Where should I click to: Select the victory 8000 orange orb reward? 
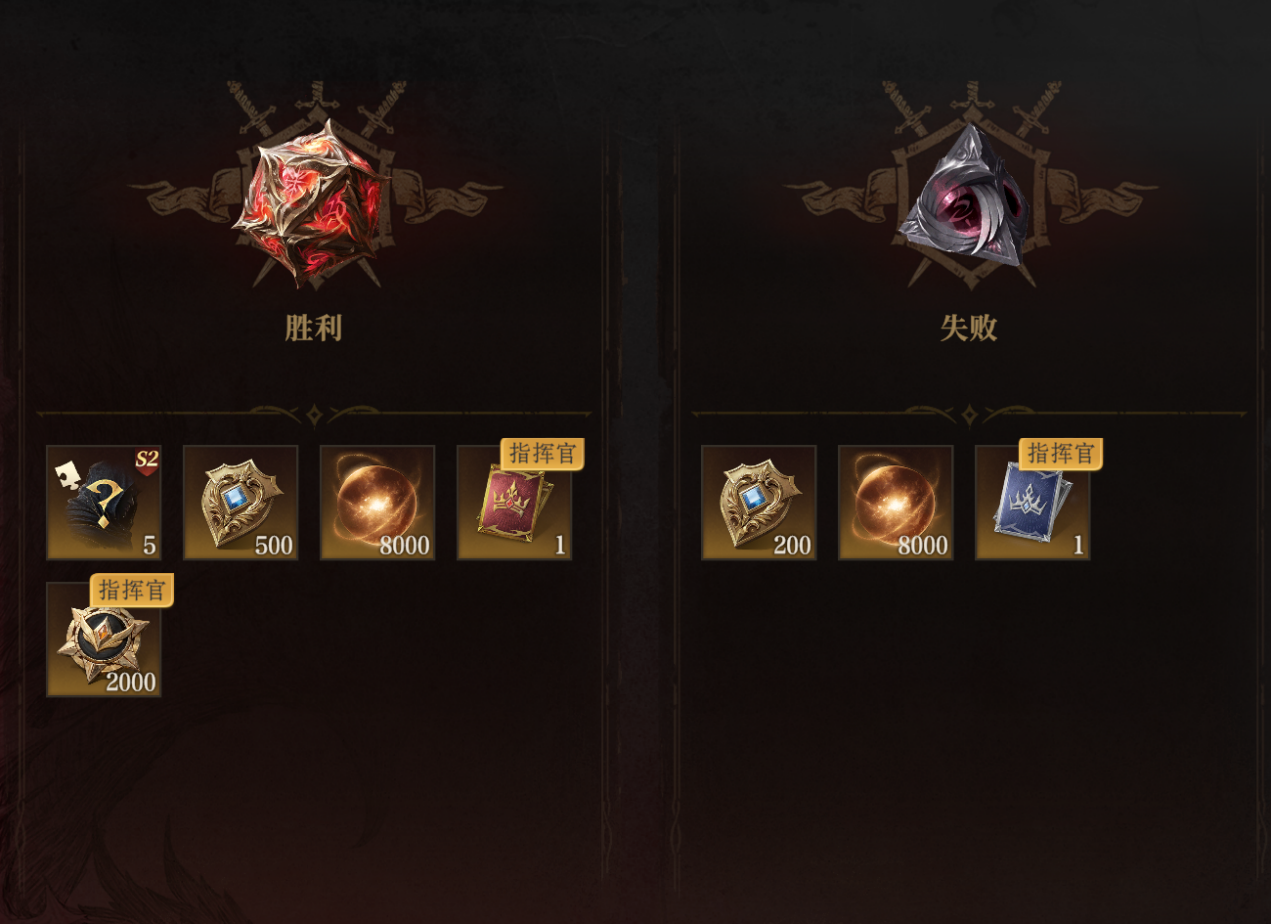pyautogui.click(x=378, y=503)
